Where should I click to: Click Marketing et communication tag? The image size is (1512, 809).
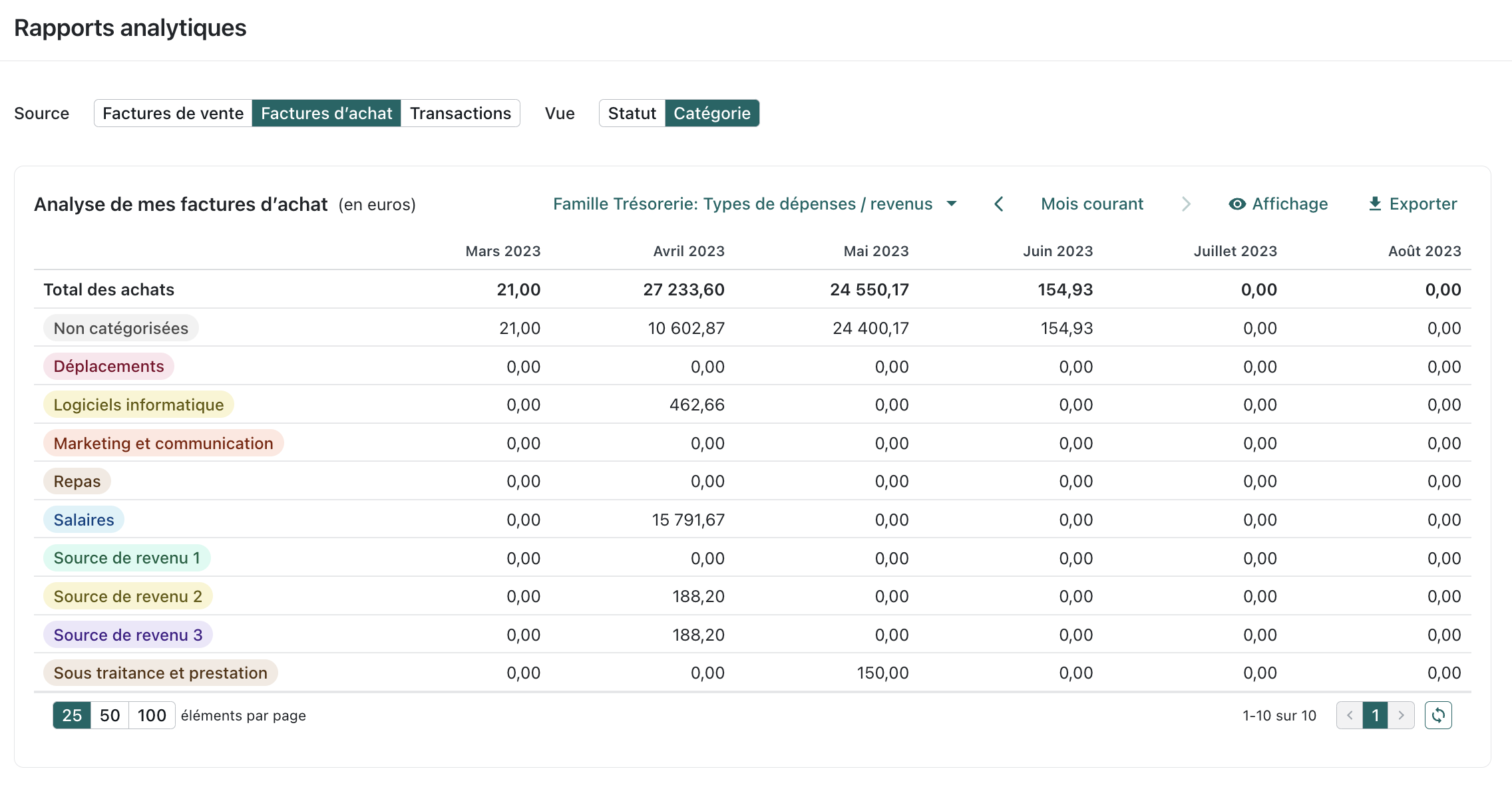click(164, 443)
